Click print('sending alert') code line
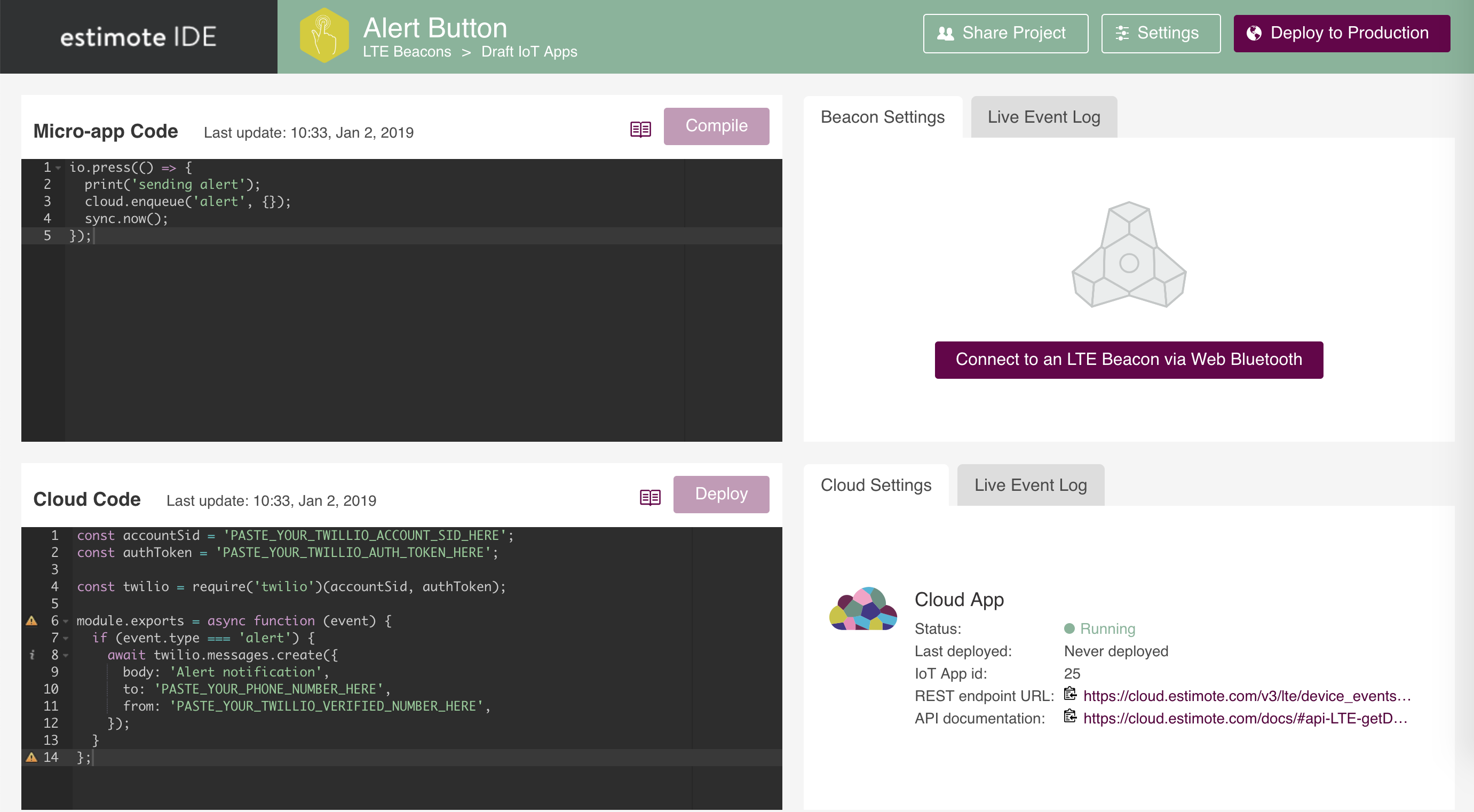Screen dimensions: 1474x812 pyautogui.click(x=172, y=184)
